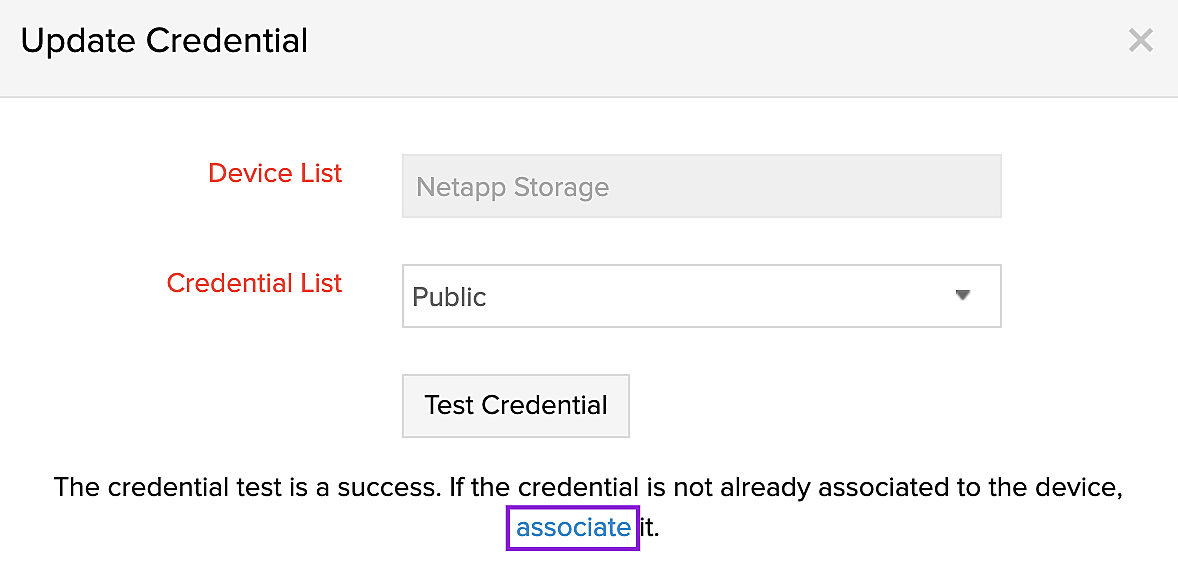The width and height of the screenshot is (1178, 580).
Task: Click the word 'it.' after associate
Action: click(x=650, y=527)
